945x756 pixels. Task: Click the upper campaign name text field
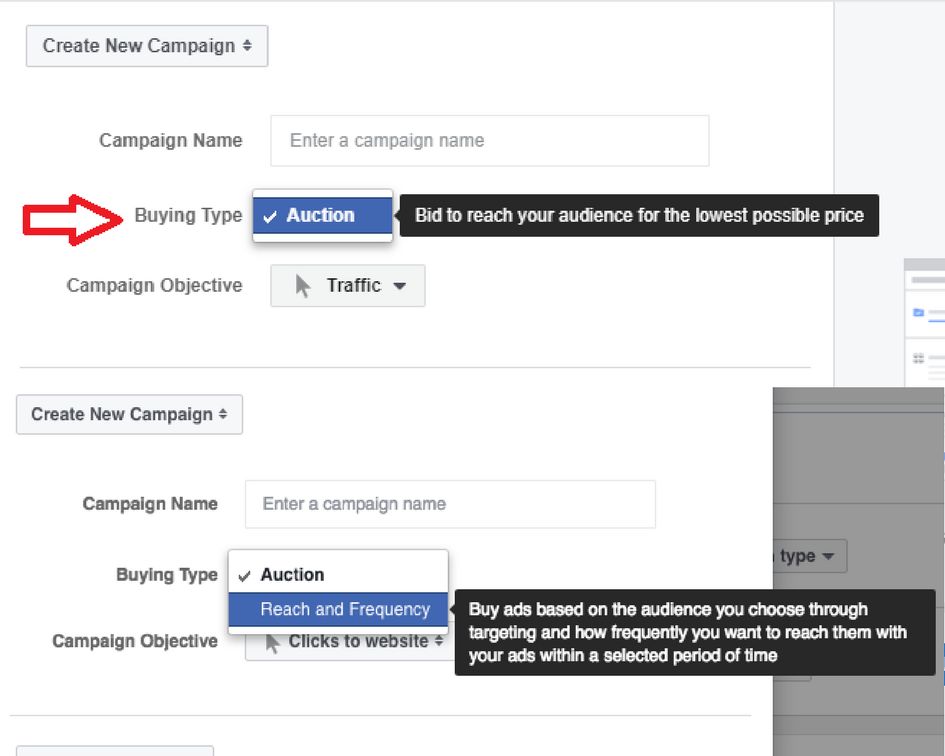point(489,141)
